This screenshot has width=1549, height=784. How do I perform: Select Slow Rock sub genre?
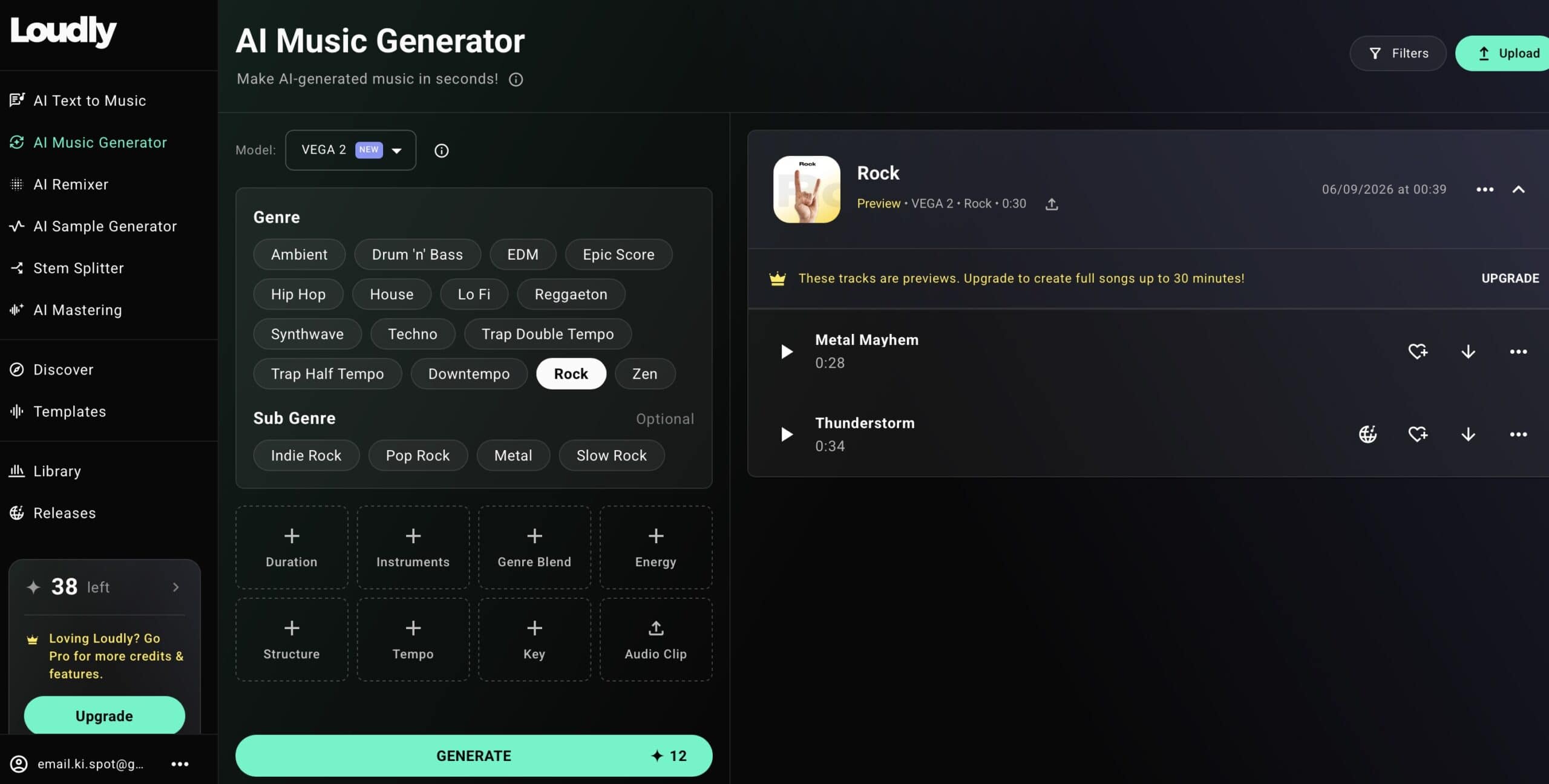[611, 456]
